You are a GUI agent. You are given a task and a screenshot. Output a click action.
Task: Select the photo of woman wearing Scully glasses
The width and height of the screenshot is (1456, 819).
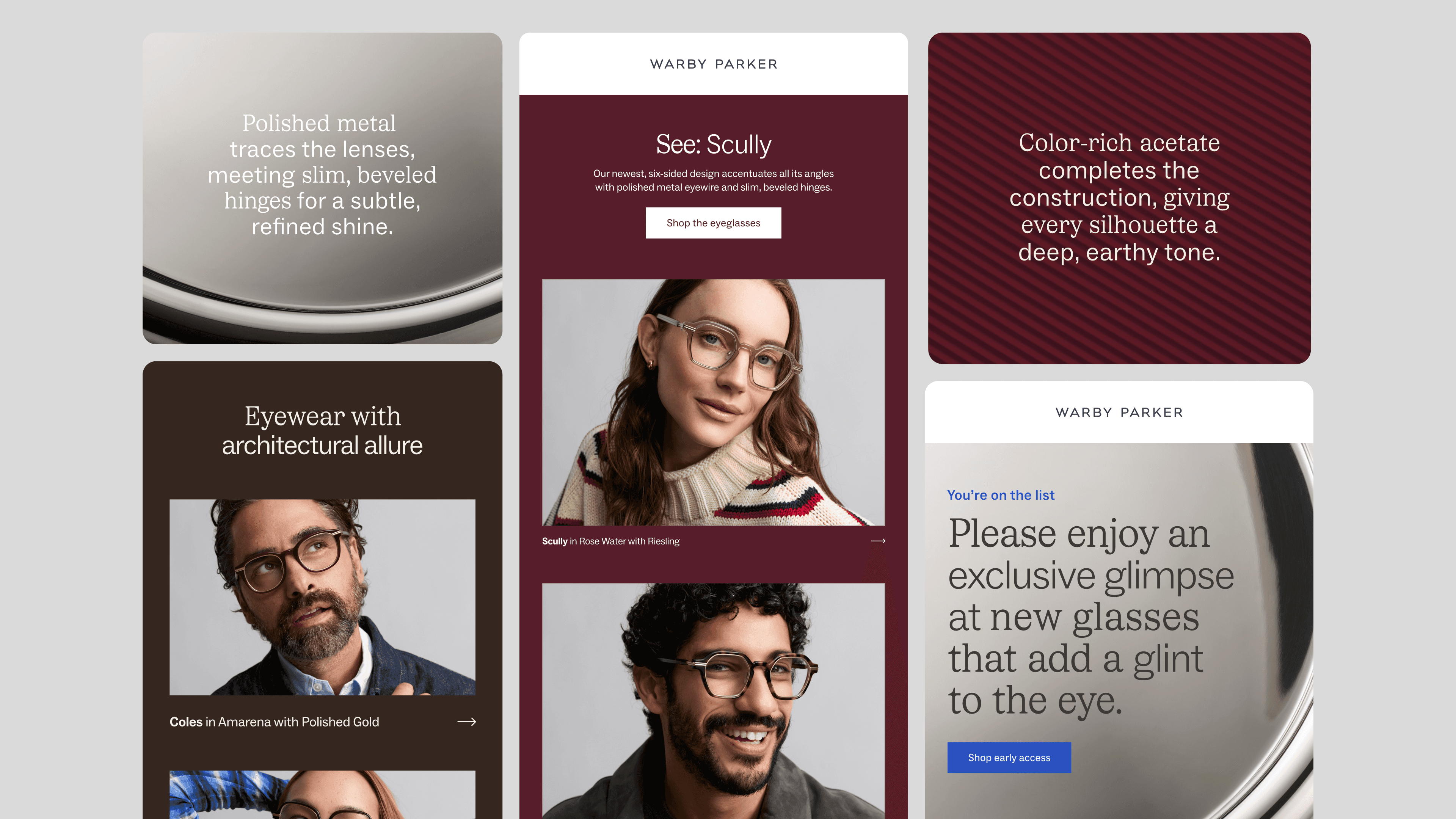pyautogui.click(x=713, y=402)
